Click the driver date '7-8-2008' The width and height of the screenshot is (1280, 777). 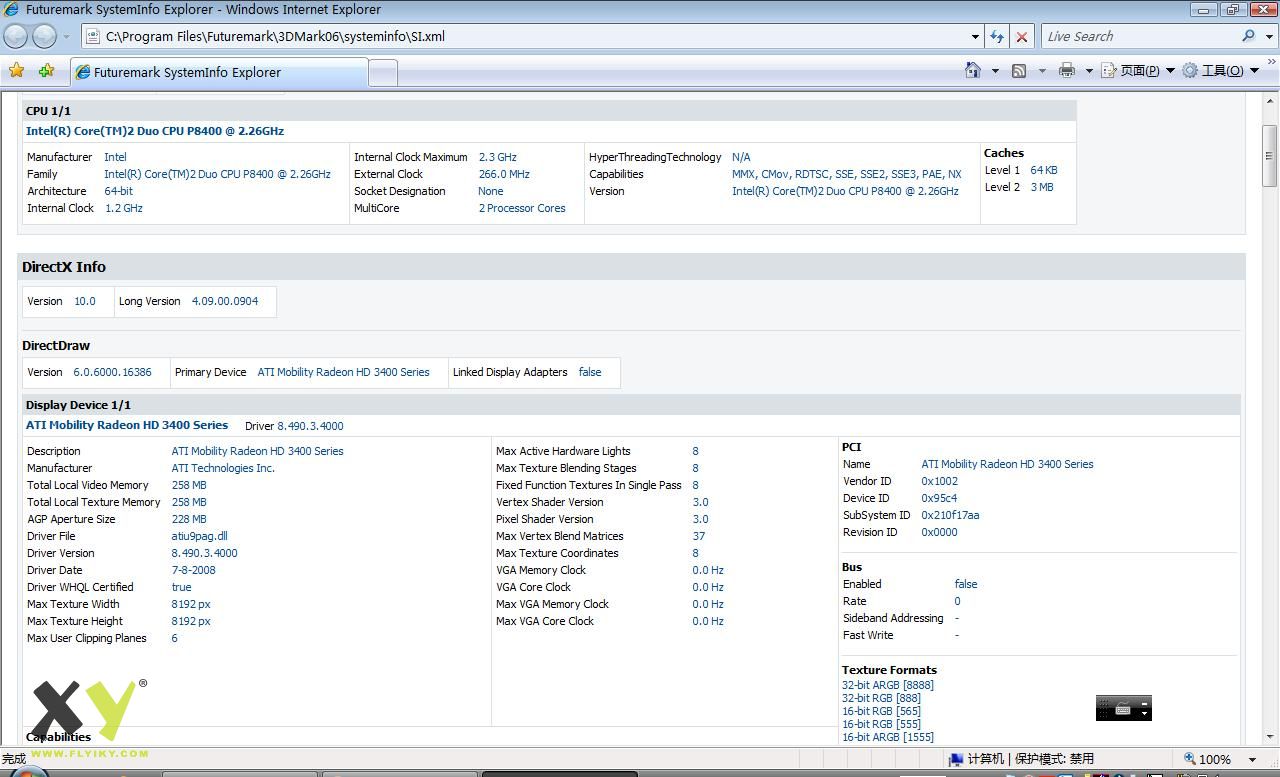click(194, 570)
